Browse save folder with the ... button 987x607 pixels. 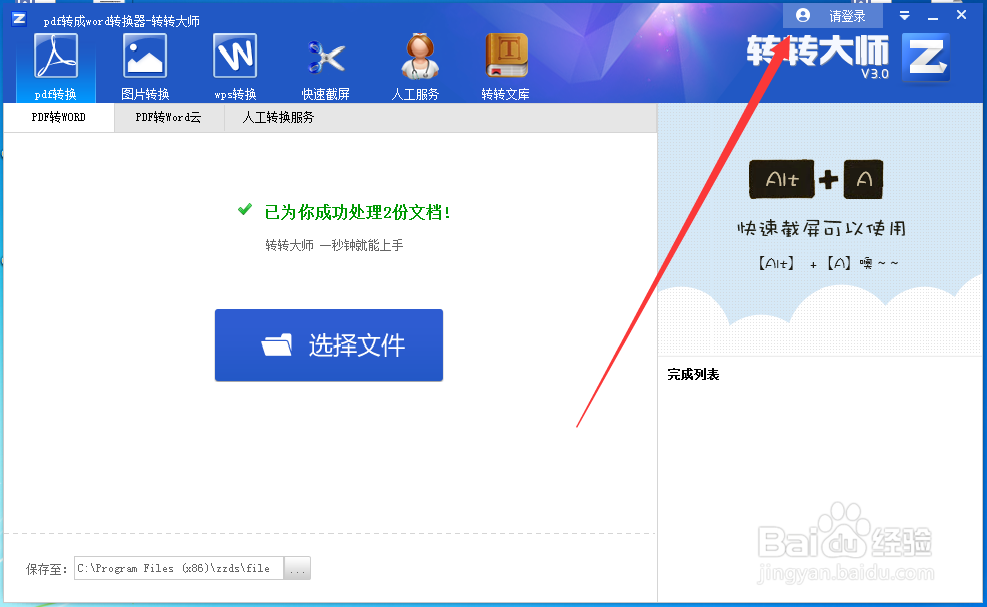(x=297, y=569)
